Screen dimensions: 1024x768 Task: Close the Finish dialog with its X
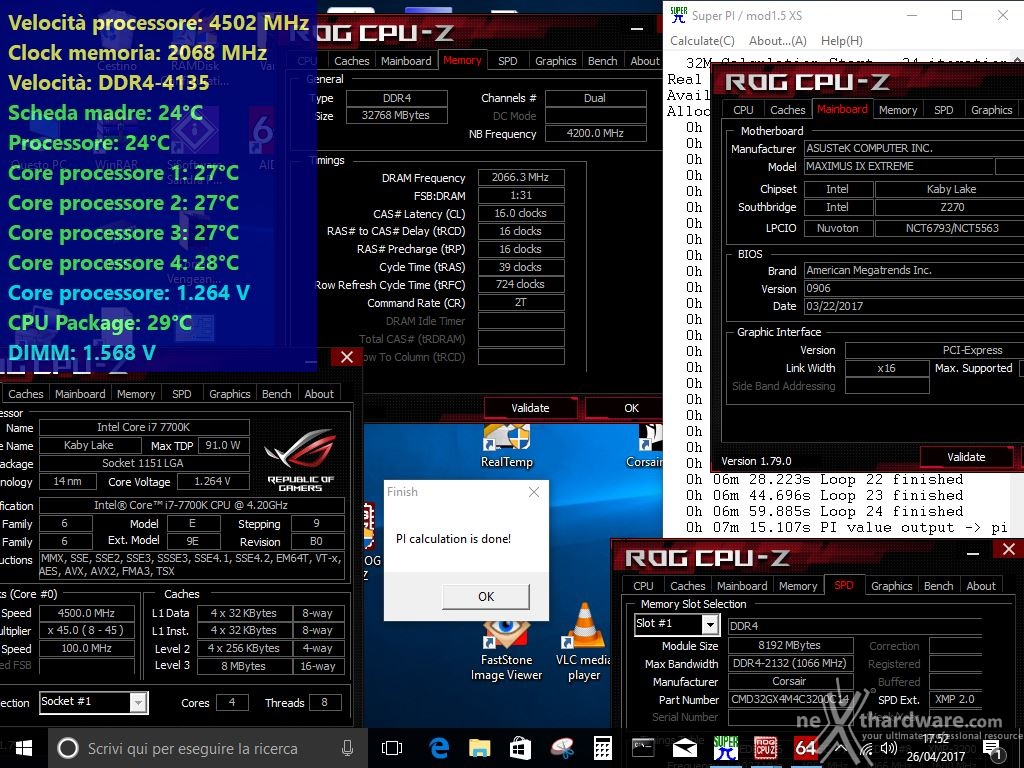[x=534, y=492]
